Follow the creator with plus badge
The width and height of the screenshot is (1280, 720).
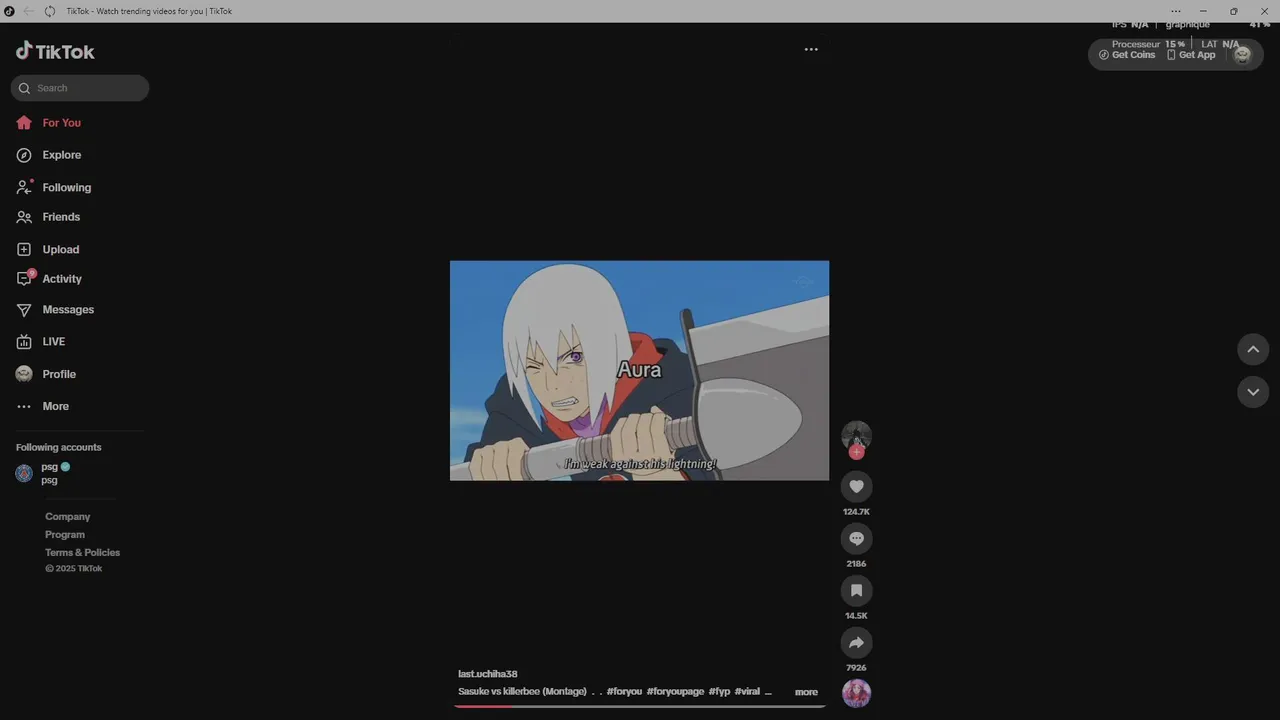(856, 452)
